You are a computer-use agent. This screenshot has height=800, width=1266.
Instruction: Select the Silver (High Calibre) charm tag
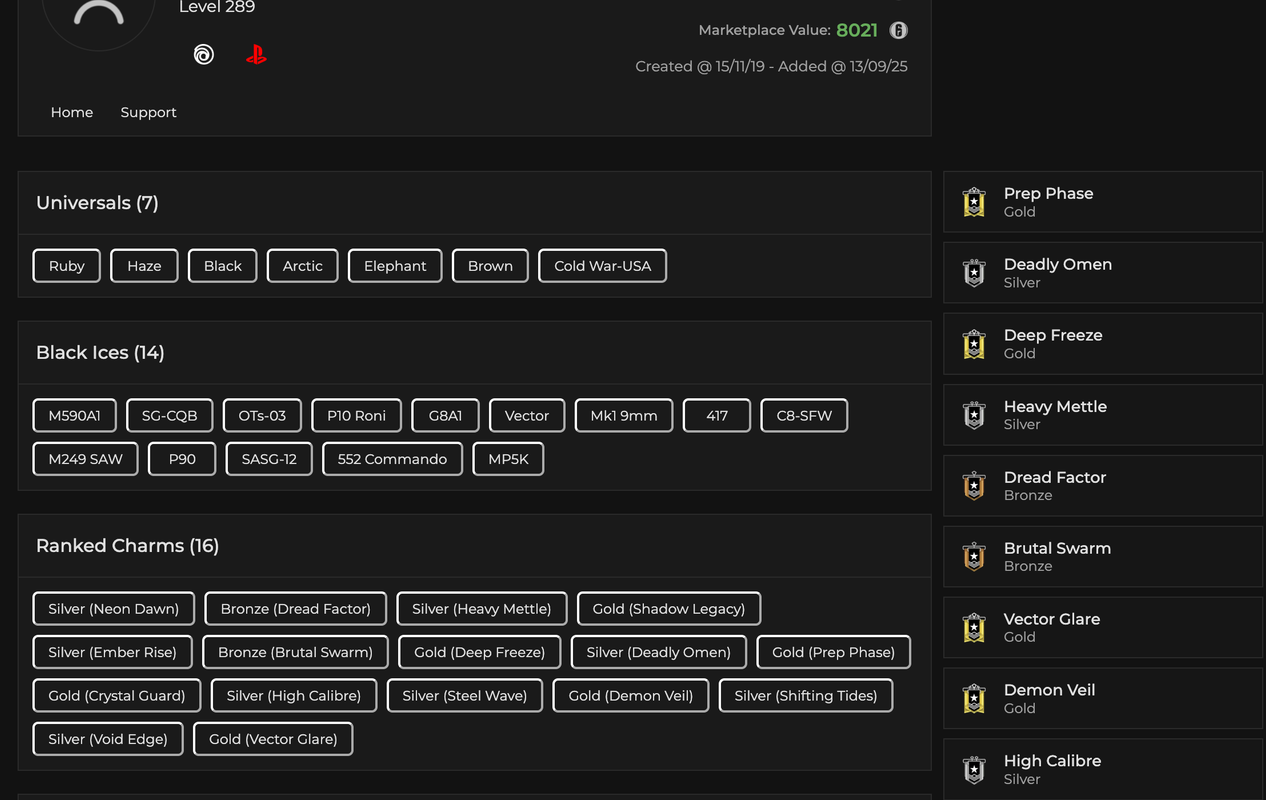pos(294,696)
